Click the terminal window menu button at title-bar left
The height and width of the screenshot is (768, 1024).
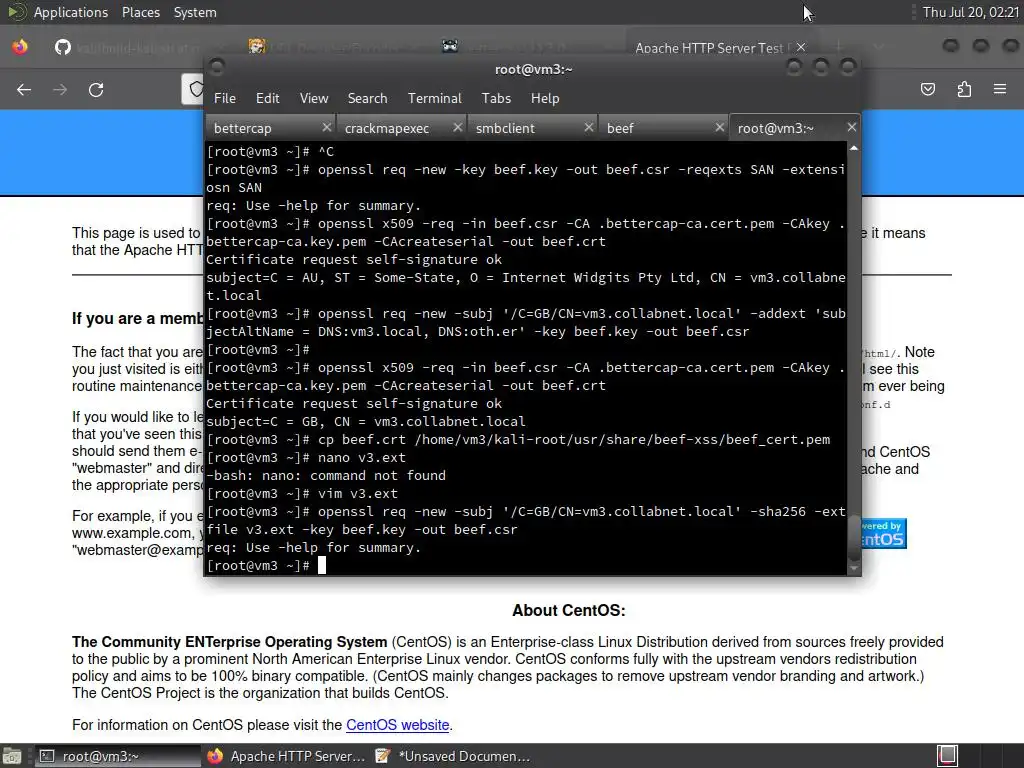[217, 67]
